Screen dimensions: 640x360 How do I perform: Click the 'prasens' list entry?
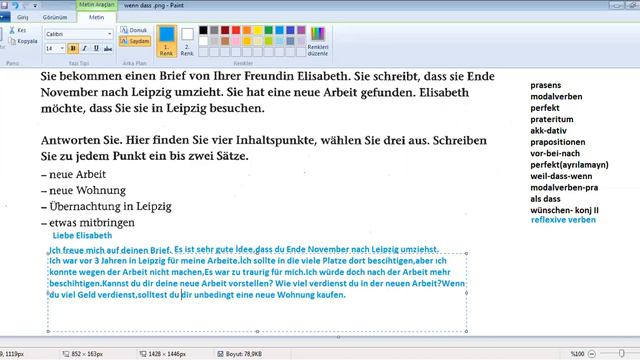pyautogui.click(x=546, y=85)
